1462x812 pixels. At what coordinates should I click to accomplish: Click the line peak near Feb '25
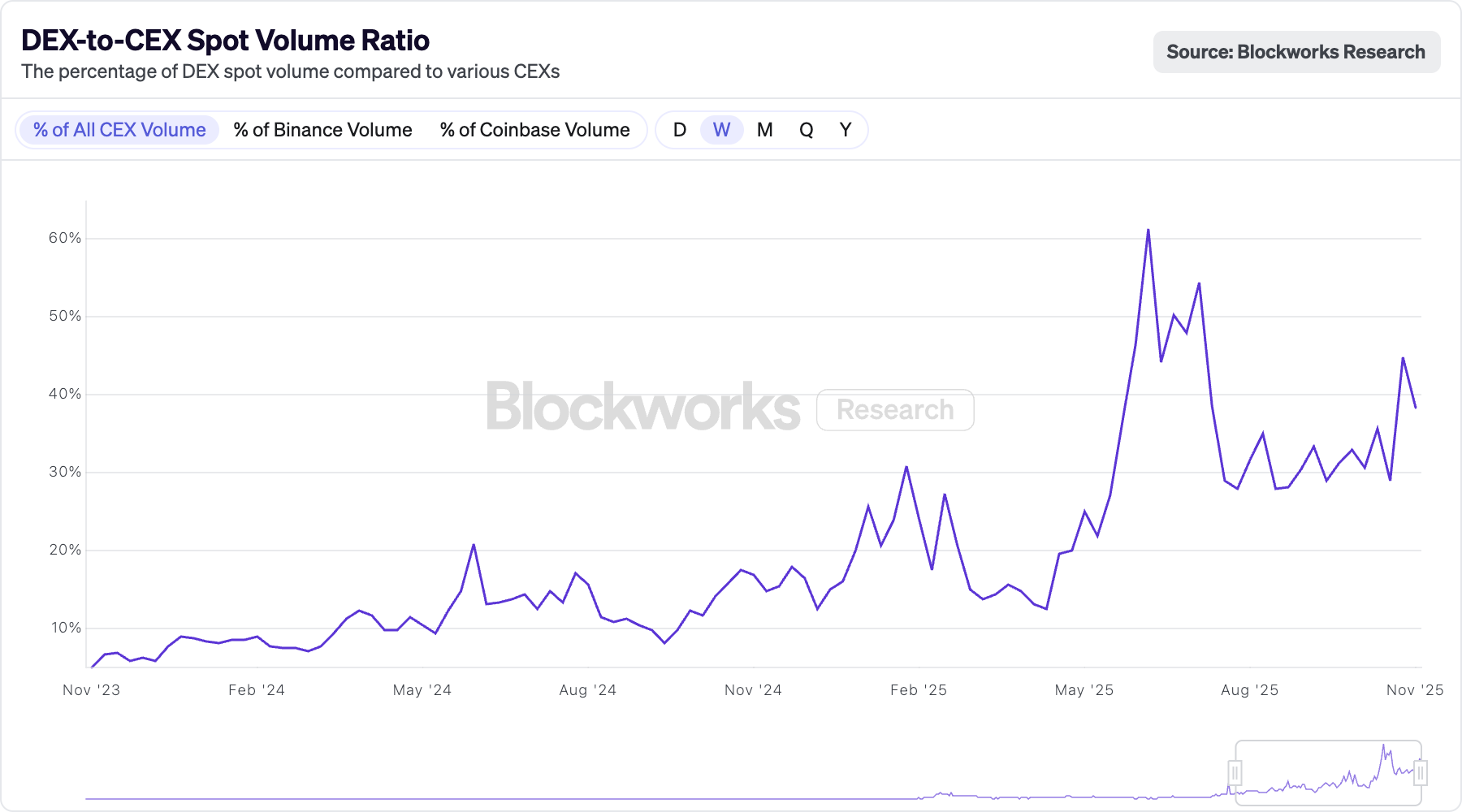[906, 468]
